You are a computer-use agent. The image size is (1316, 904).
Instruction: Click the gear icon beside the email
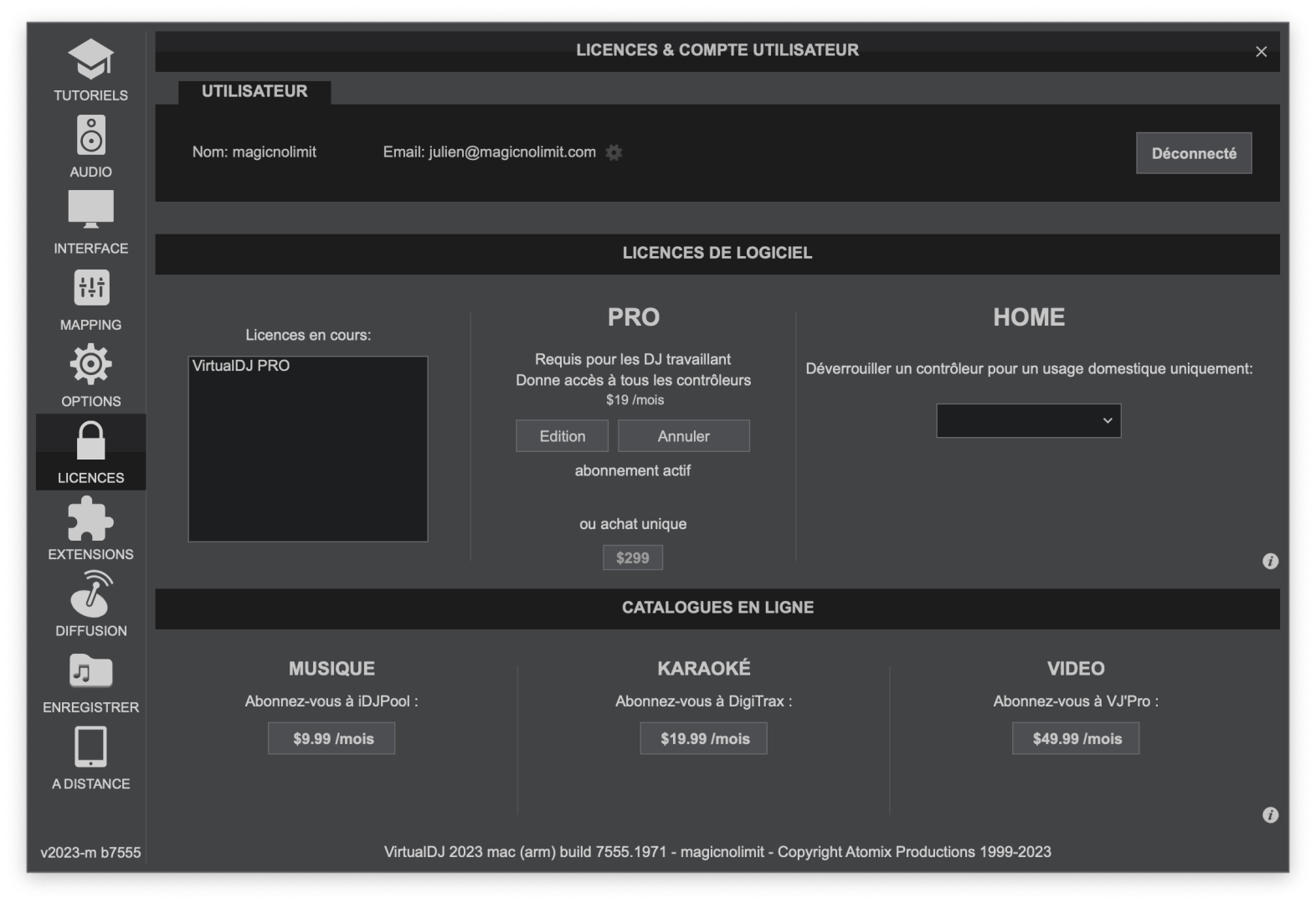pos(614,152)
